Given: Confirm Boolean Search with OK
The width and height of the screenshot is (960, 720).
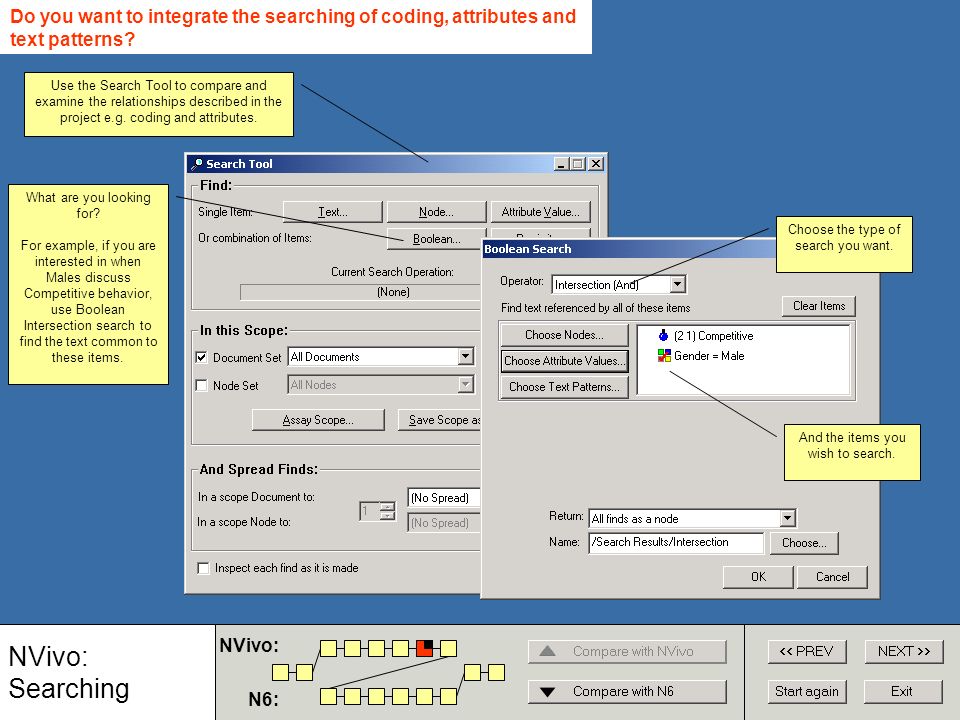Looking at the screenshot, I should 758,577.
